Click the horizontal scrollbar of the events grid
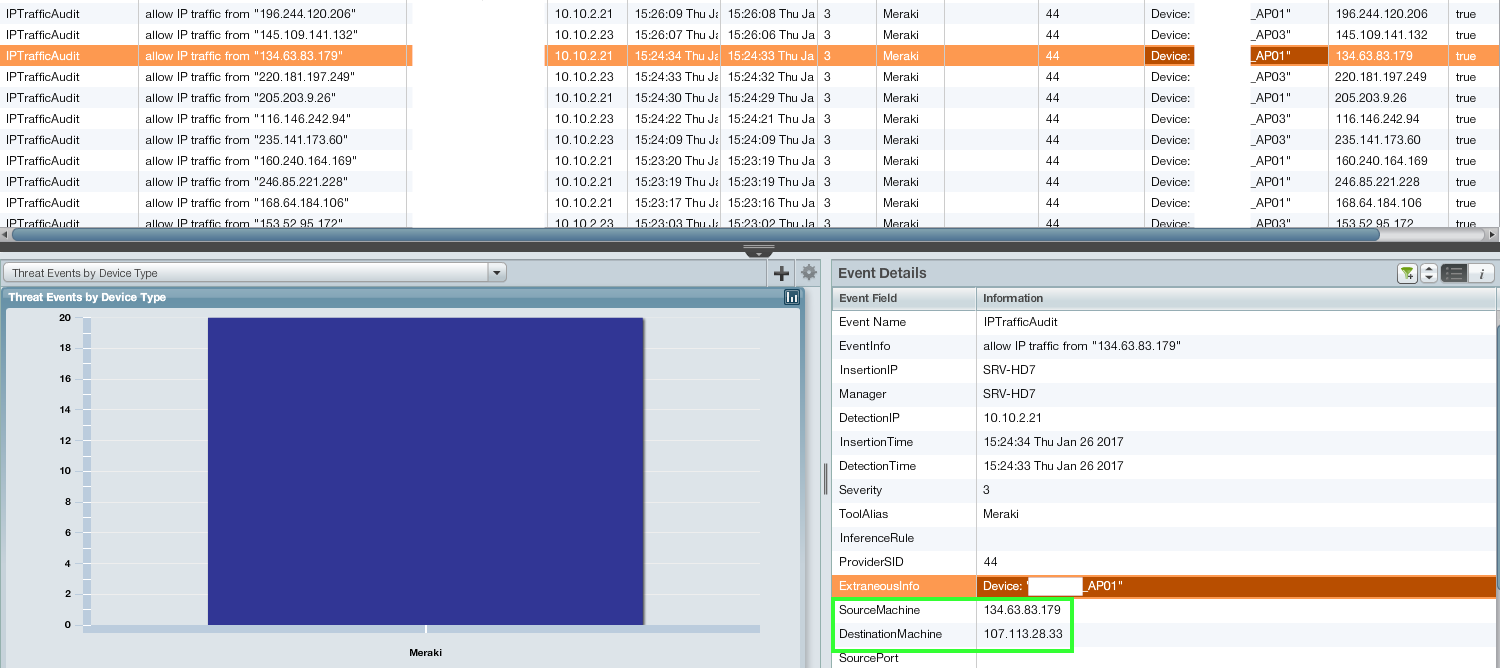Screen dimensions: 1500x668 point(695,234)
